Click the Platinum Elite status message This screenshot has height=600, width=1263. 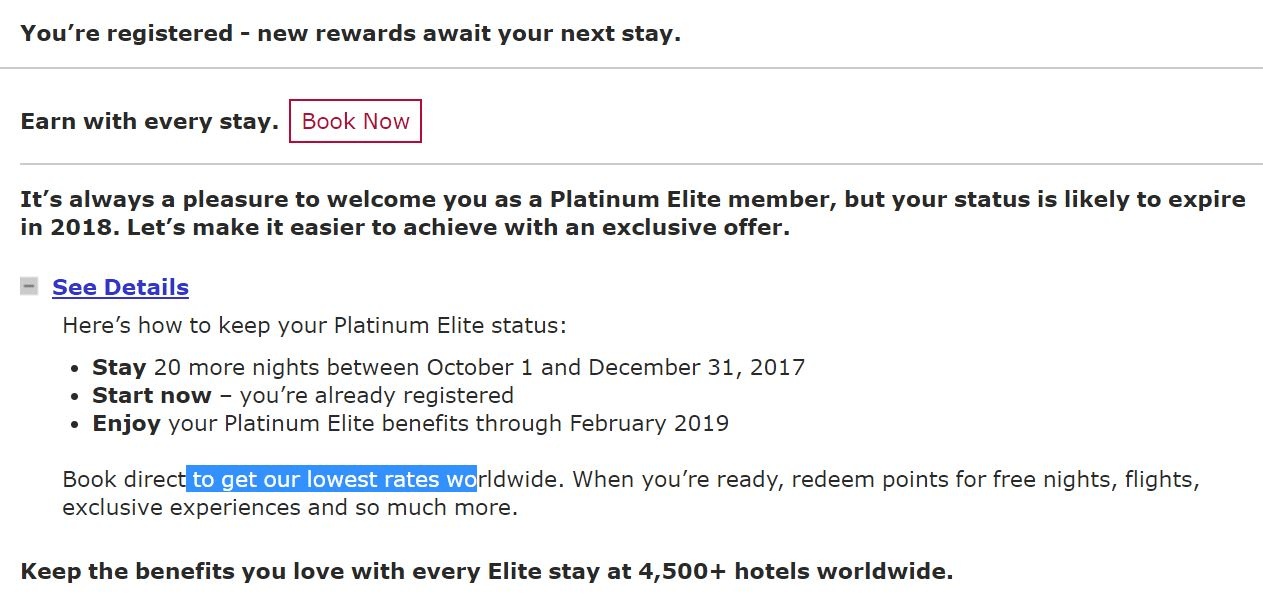(x=630, y=199)
